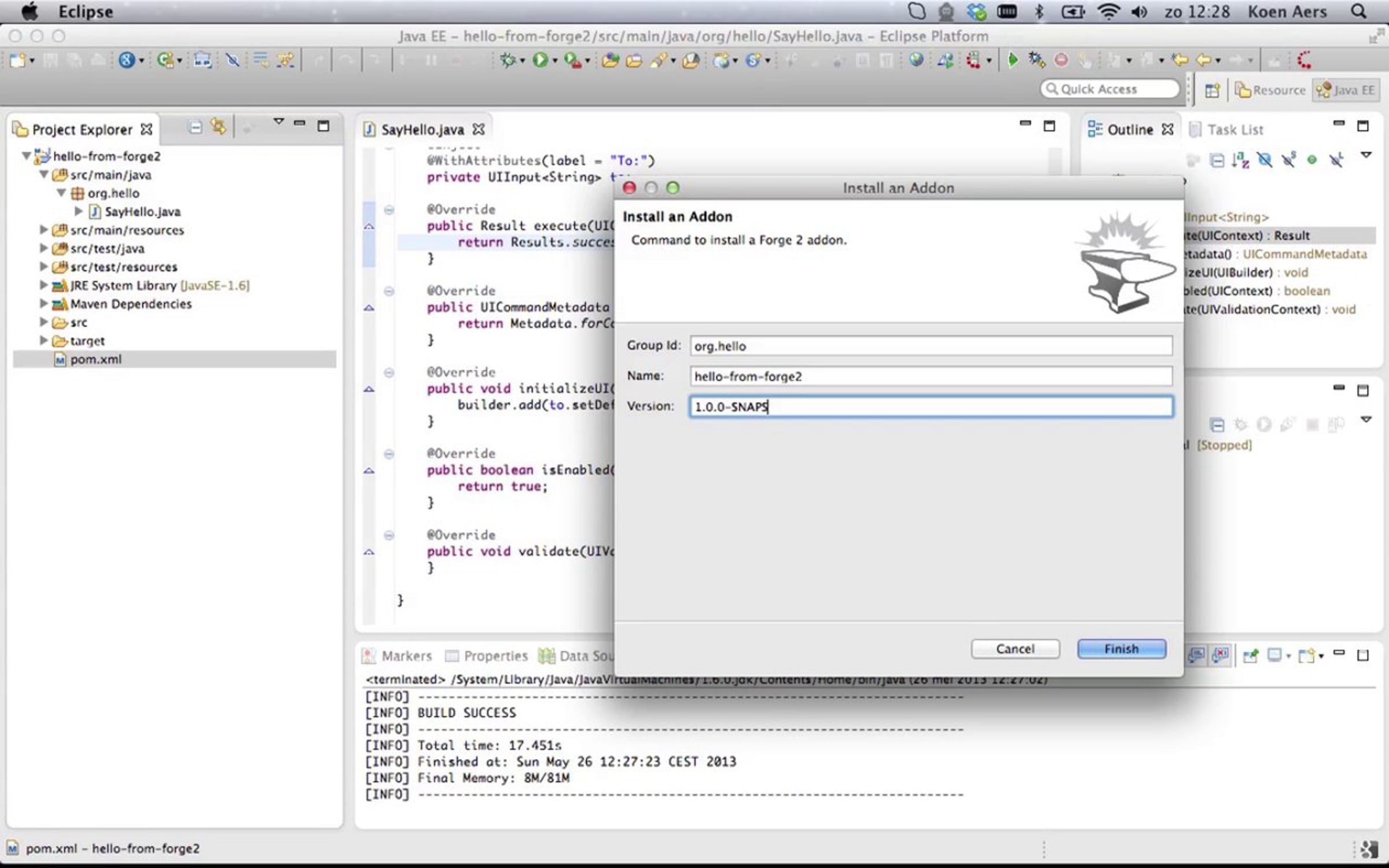Collapse All in Project Explorer toolbar
Image resolution: width=1389 pixels, height=868 pixels.
pyautogui.click(x=196, y=127)
